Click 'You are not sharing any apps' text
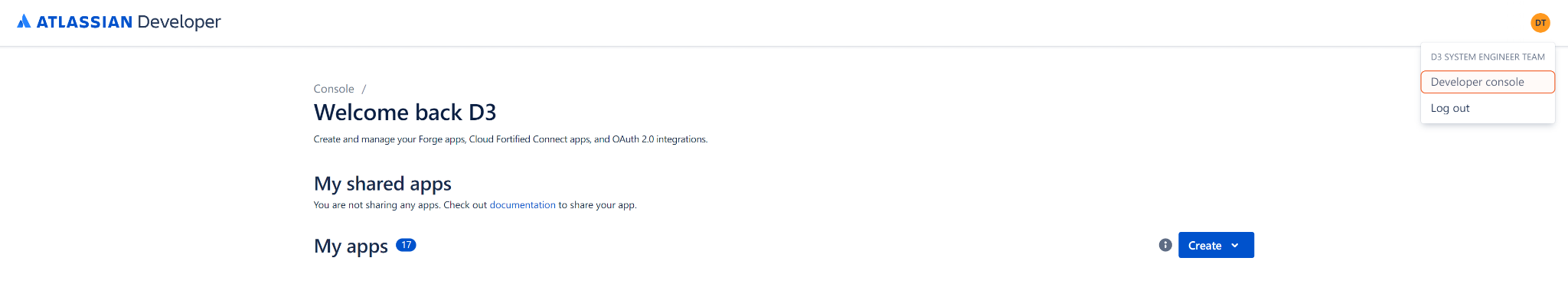The width and height of the screenshot is (1568, 284). [x=377, y=205]
